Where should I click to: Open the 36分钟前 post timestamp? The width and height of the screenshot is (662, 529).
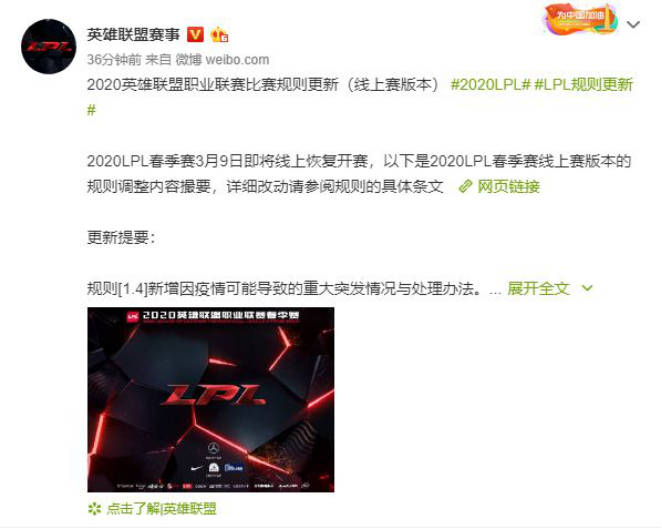(x=114, y=60)
